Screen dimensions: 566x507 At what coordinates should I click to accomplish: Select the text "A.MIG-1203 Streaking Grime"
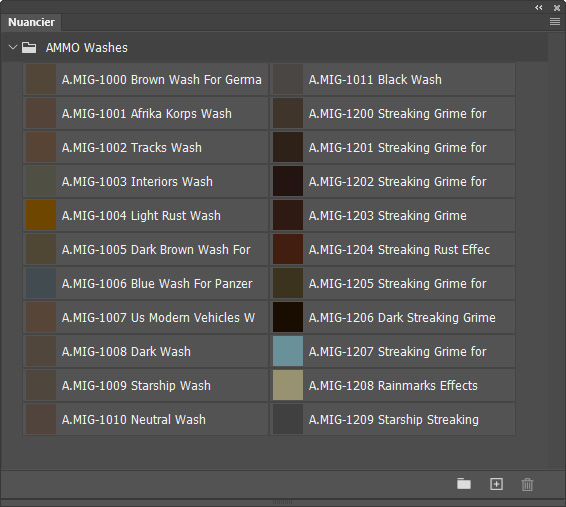388,215
